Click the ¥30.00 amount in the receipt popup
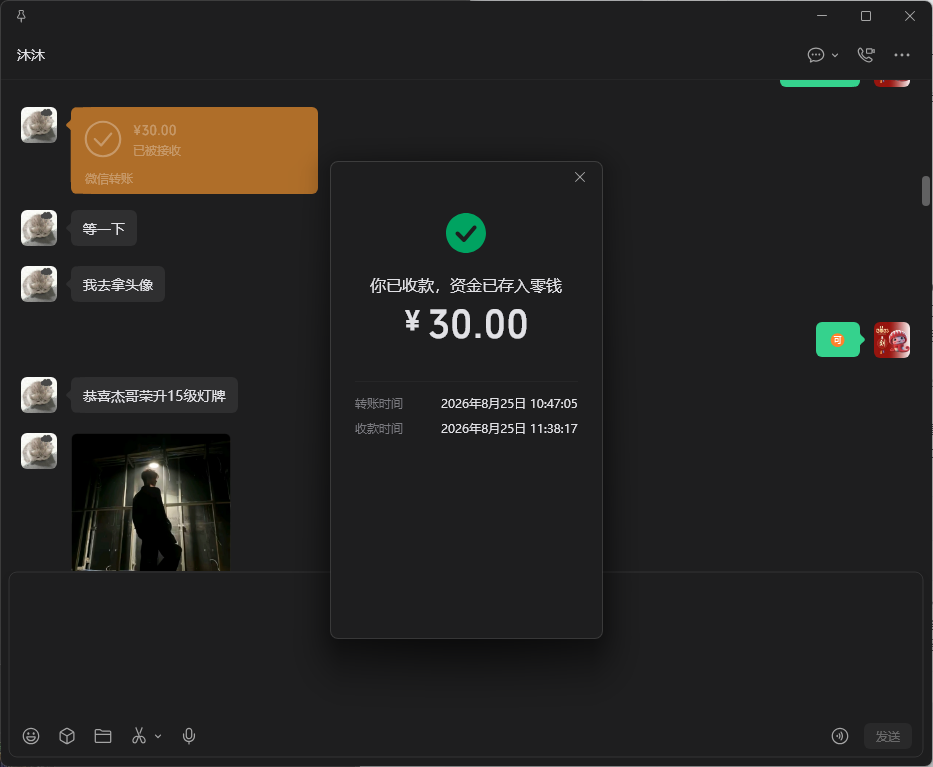 point(466,324)
